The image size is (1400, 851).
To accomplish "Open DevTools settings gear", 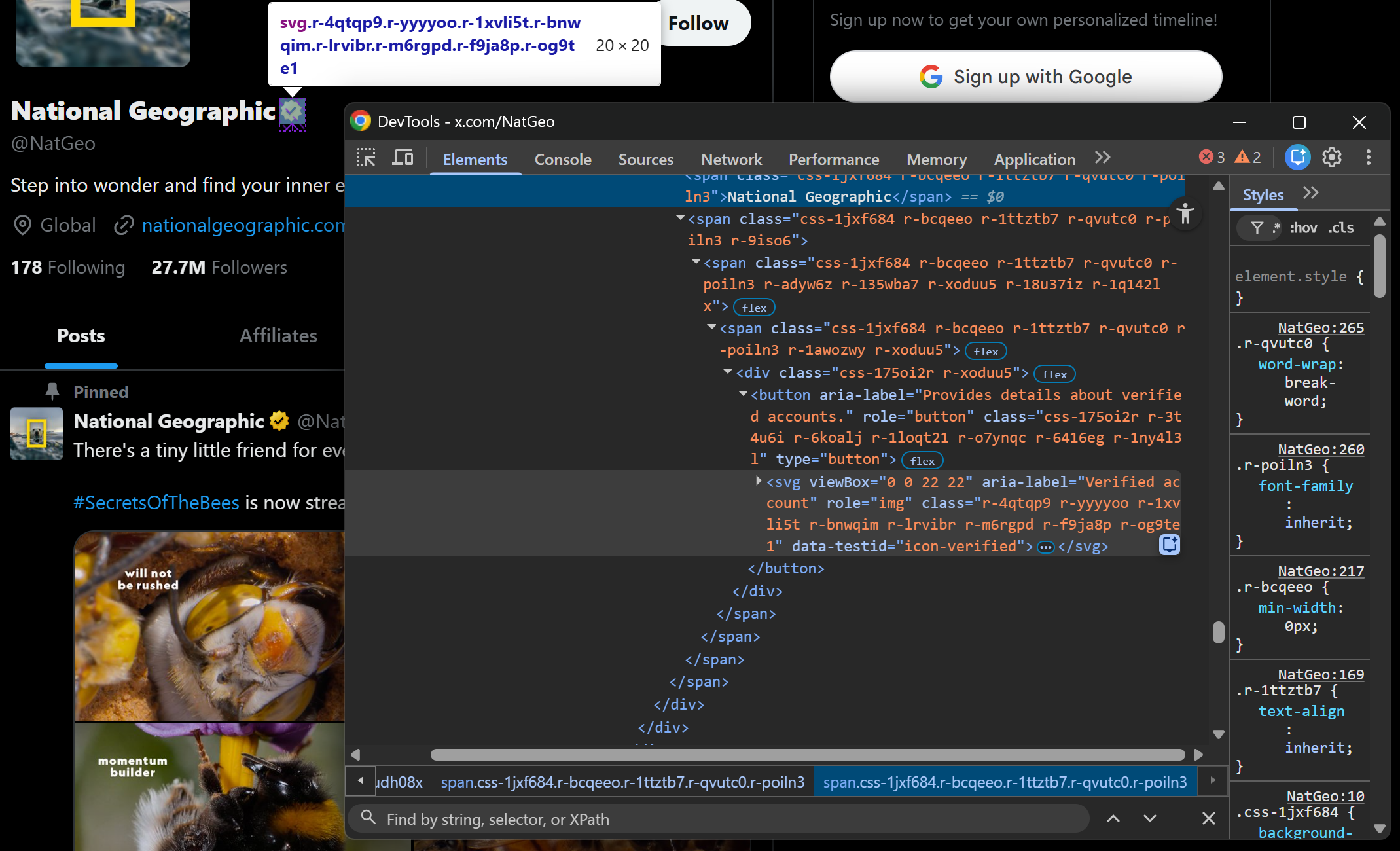I will click(1332, 157).
